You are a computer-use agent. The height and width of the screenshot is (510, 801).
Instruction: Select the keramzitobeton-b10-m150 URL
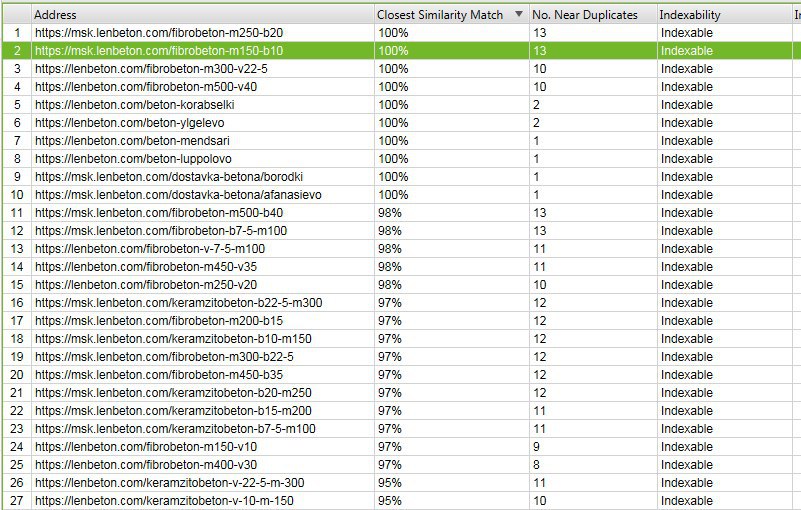173,339
